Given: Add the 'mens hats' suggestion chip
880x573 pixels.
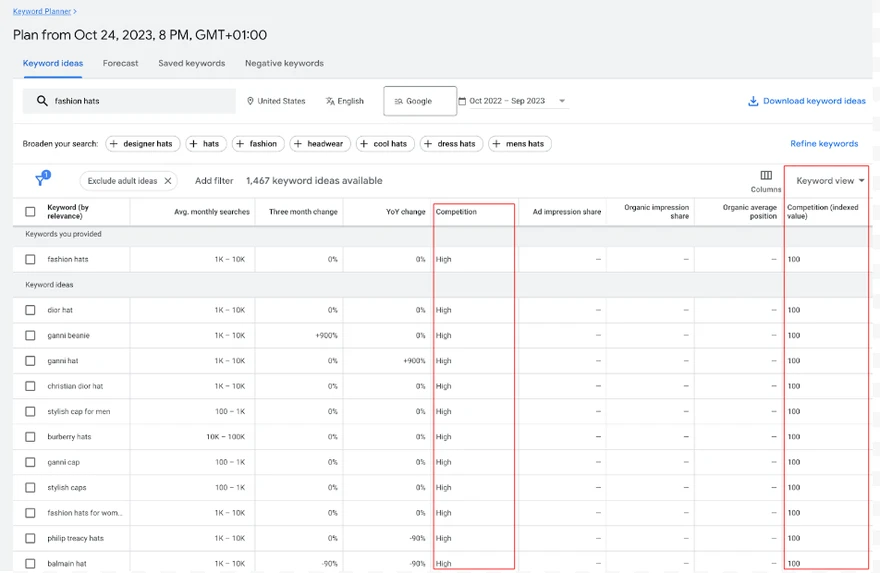Looking at the screenshot, I should tap(518, 144).
